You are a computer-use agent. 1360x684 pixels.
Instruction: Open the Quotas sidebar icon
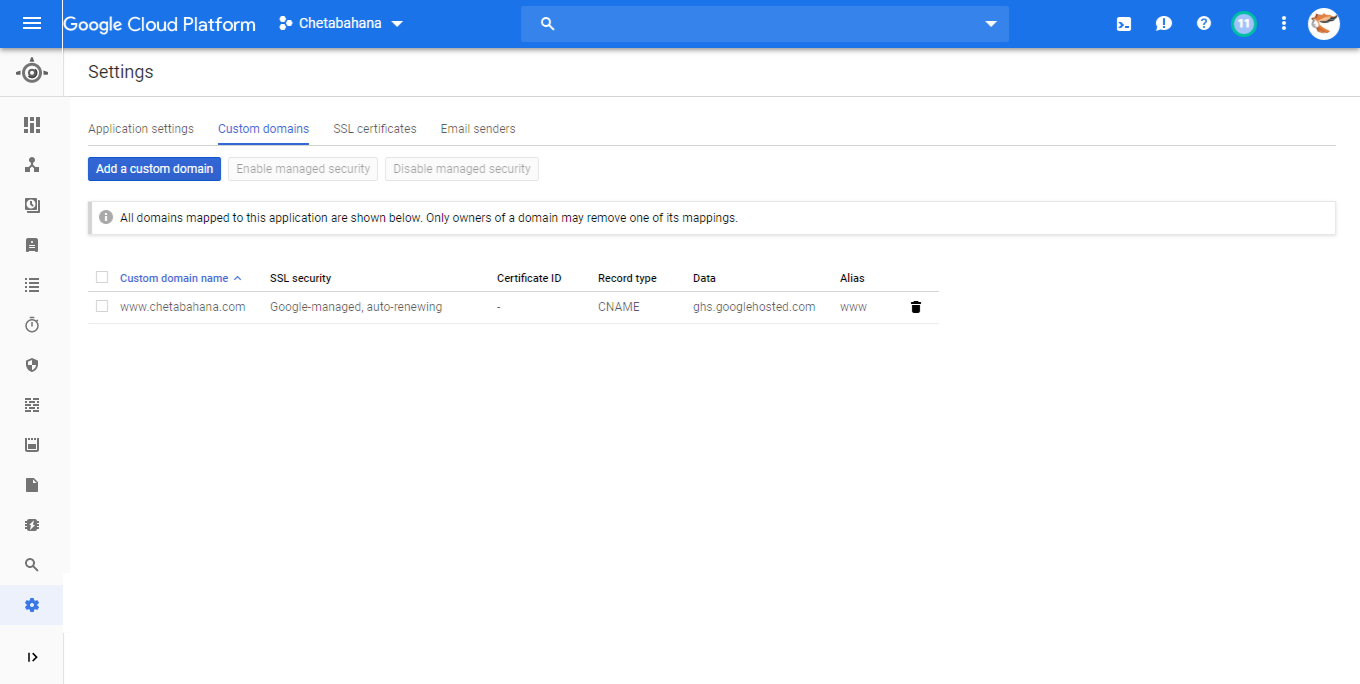point(32,445)
